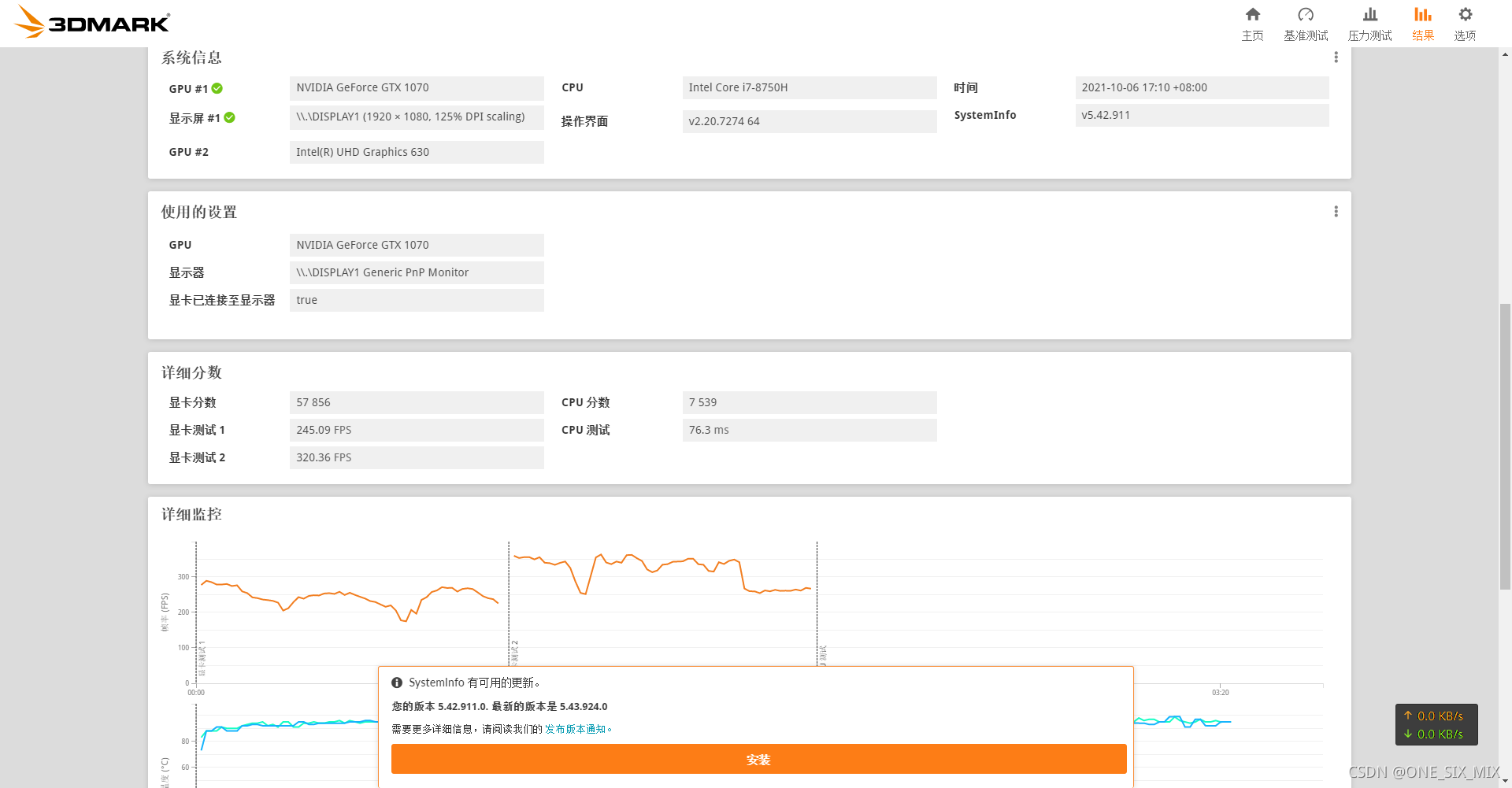Click the 57 856 graphics score value
Screen dimensions: 1512x788
[417, 402]
